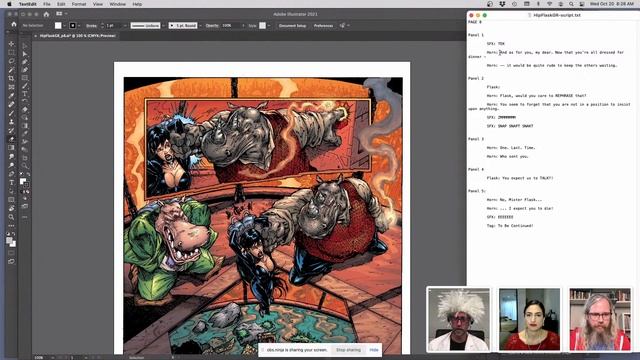Click the Stroke label link

coord(91,25)
